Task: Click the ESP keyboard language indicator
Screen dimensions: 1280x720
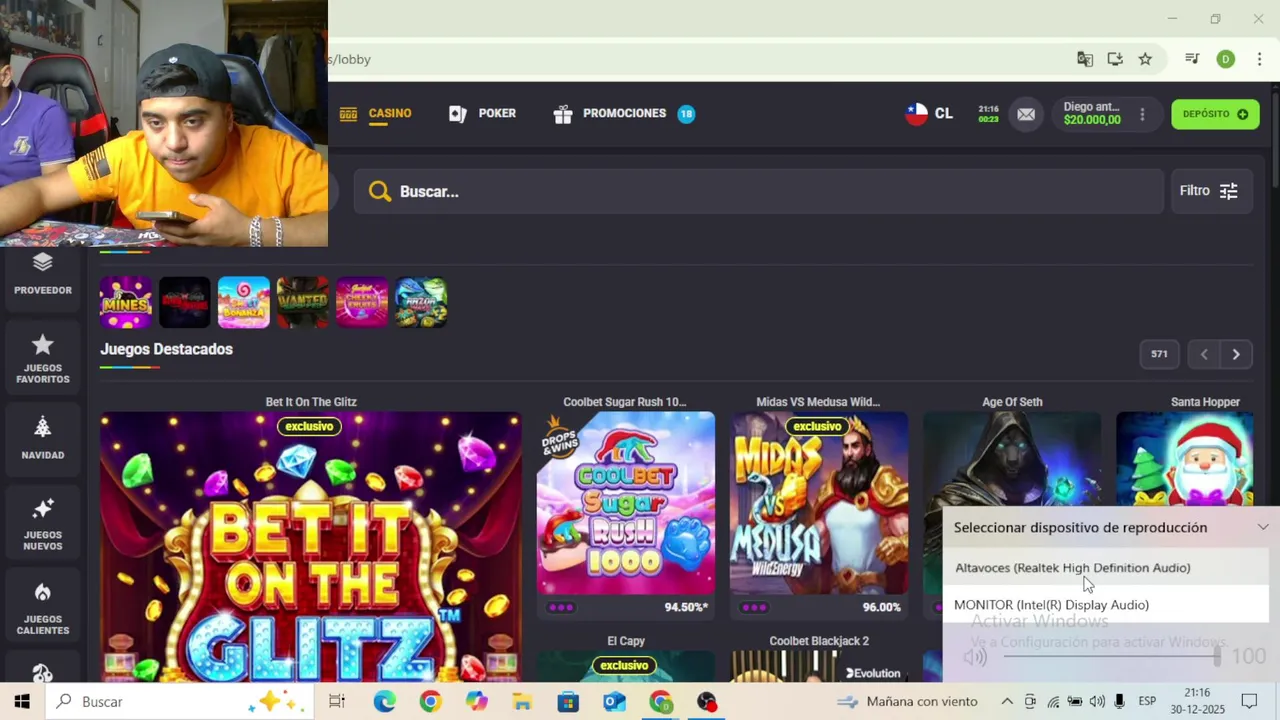Action: [x=1147, y=702]
